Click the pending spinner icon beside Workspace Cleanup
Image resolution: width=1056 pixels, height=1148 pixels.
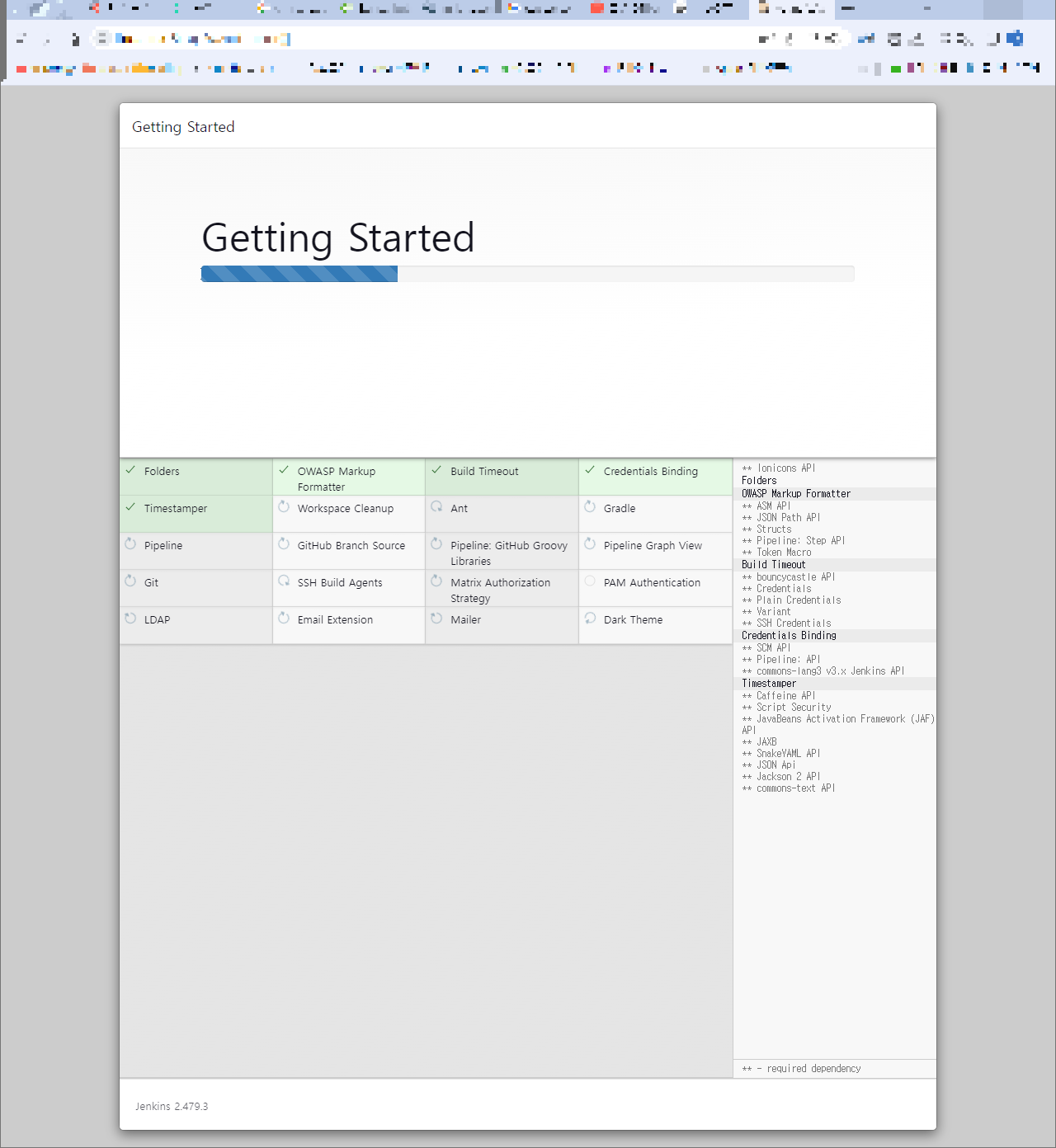284,506
